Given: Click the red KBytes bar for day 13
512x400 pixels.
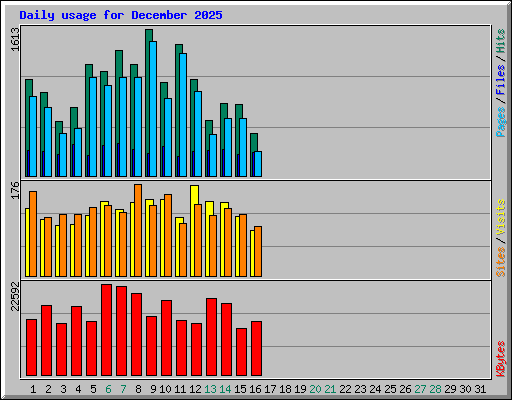Looking at the screenshot, I should tap(211, 337).
